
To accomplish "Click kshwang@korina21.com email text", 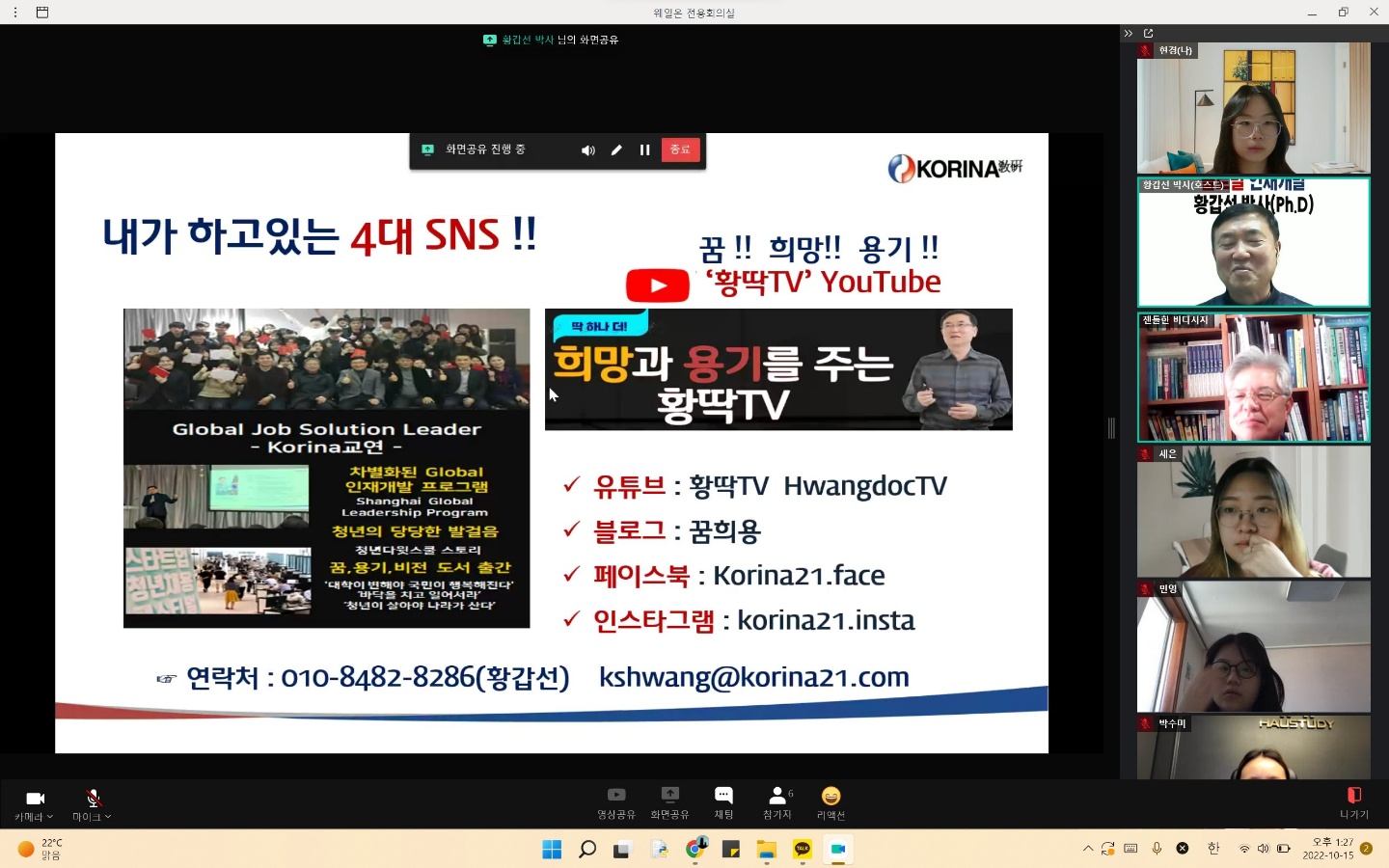I will [754, 677].
